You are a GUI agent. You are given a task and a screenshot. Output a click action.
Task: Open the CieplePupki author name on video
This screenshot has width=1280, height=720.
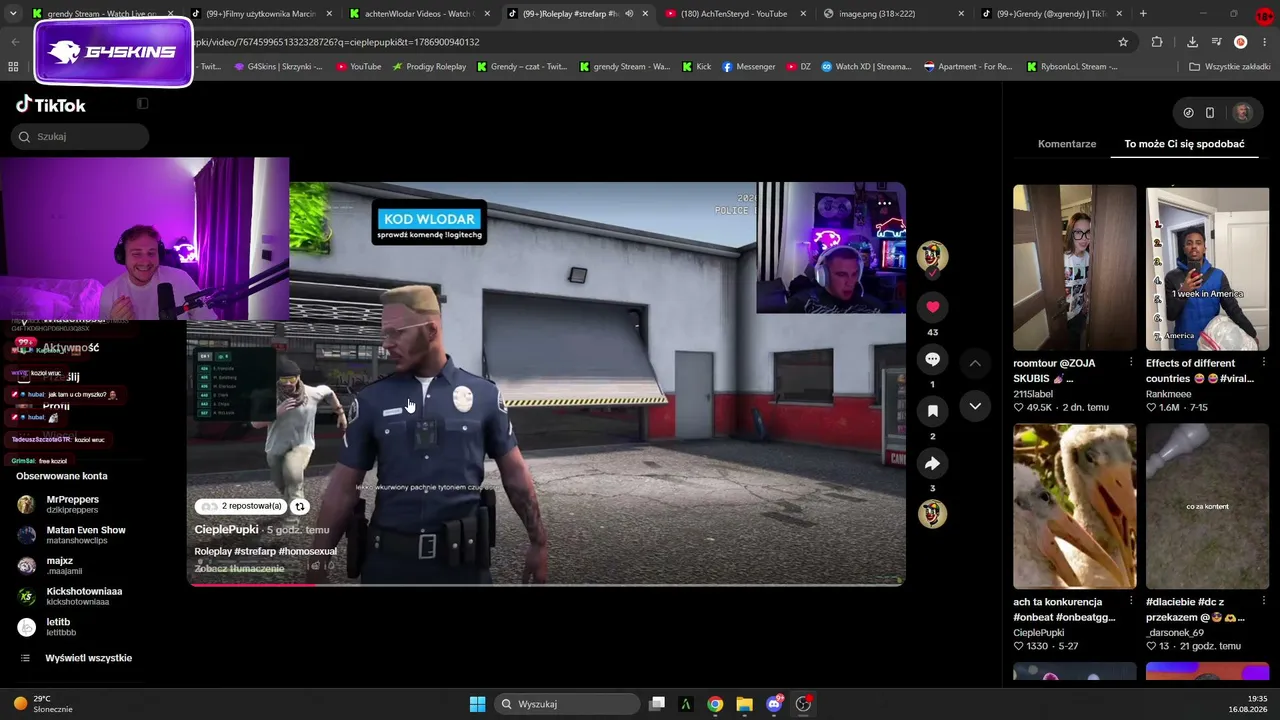(226, 530)
